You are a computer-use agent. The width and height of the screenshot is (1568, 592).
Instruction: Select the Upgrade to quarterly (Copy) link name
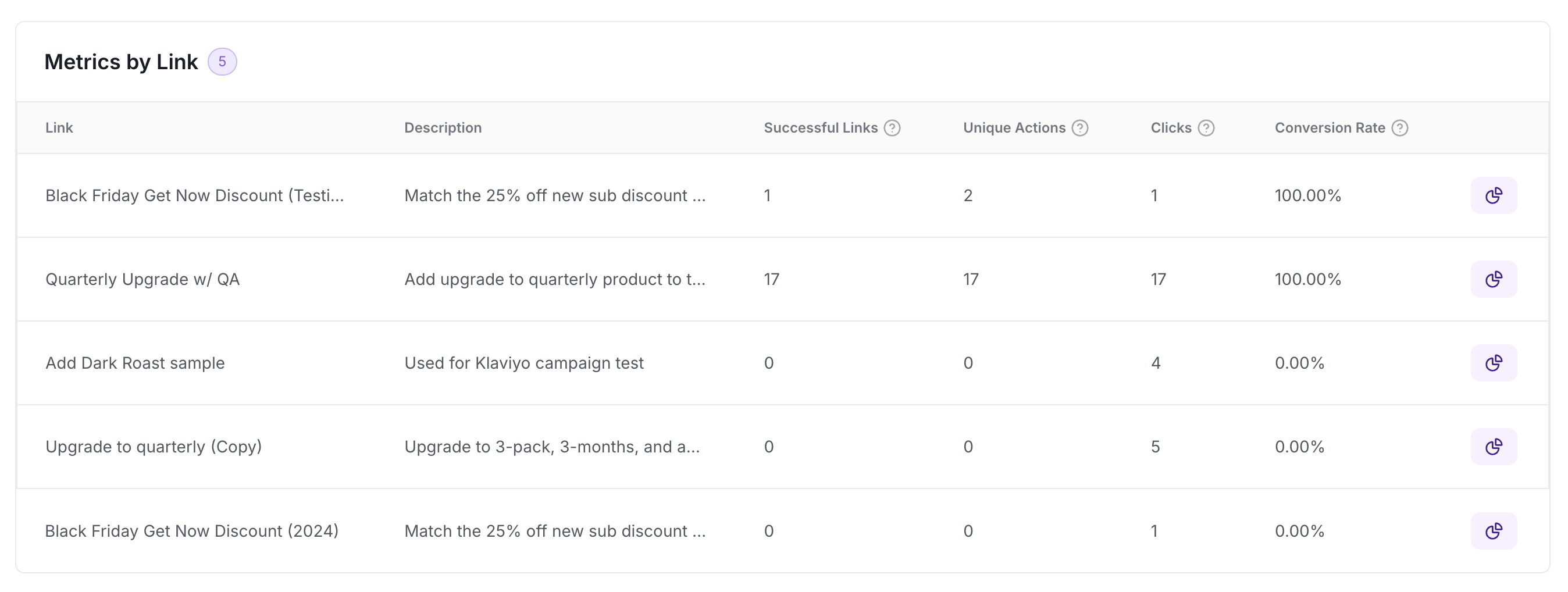tap(154, 447)
